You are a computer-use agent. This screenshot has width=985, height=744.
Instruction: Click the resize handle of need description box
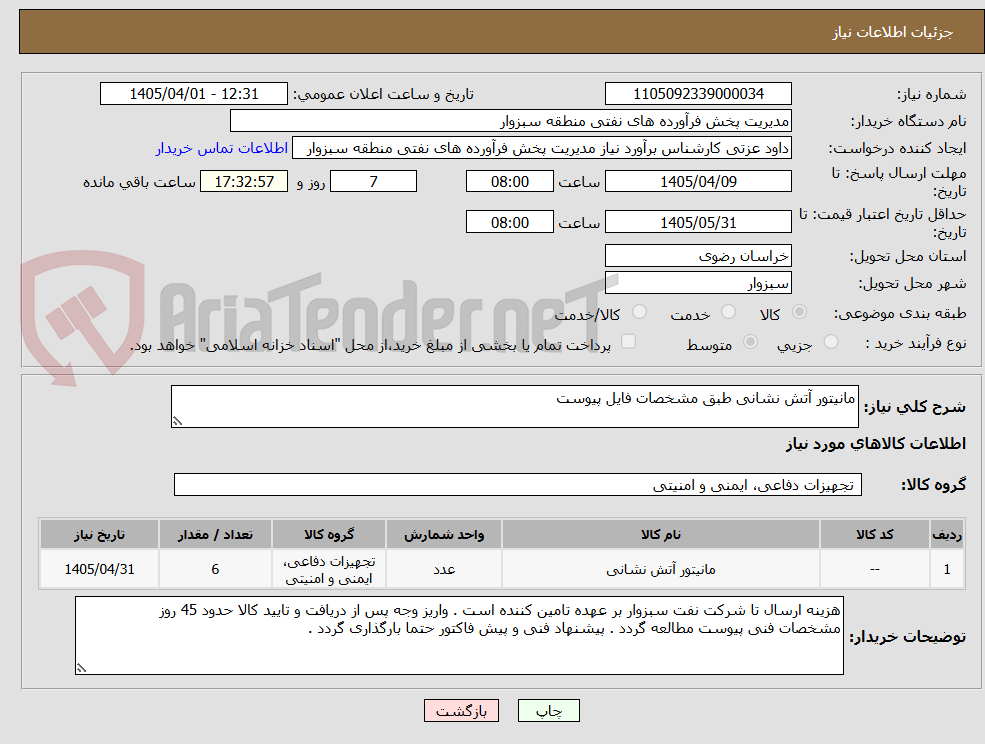point(177,422)
